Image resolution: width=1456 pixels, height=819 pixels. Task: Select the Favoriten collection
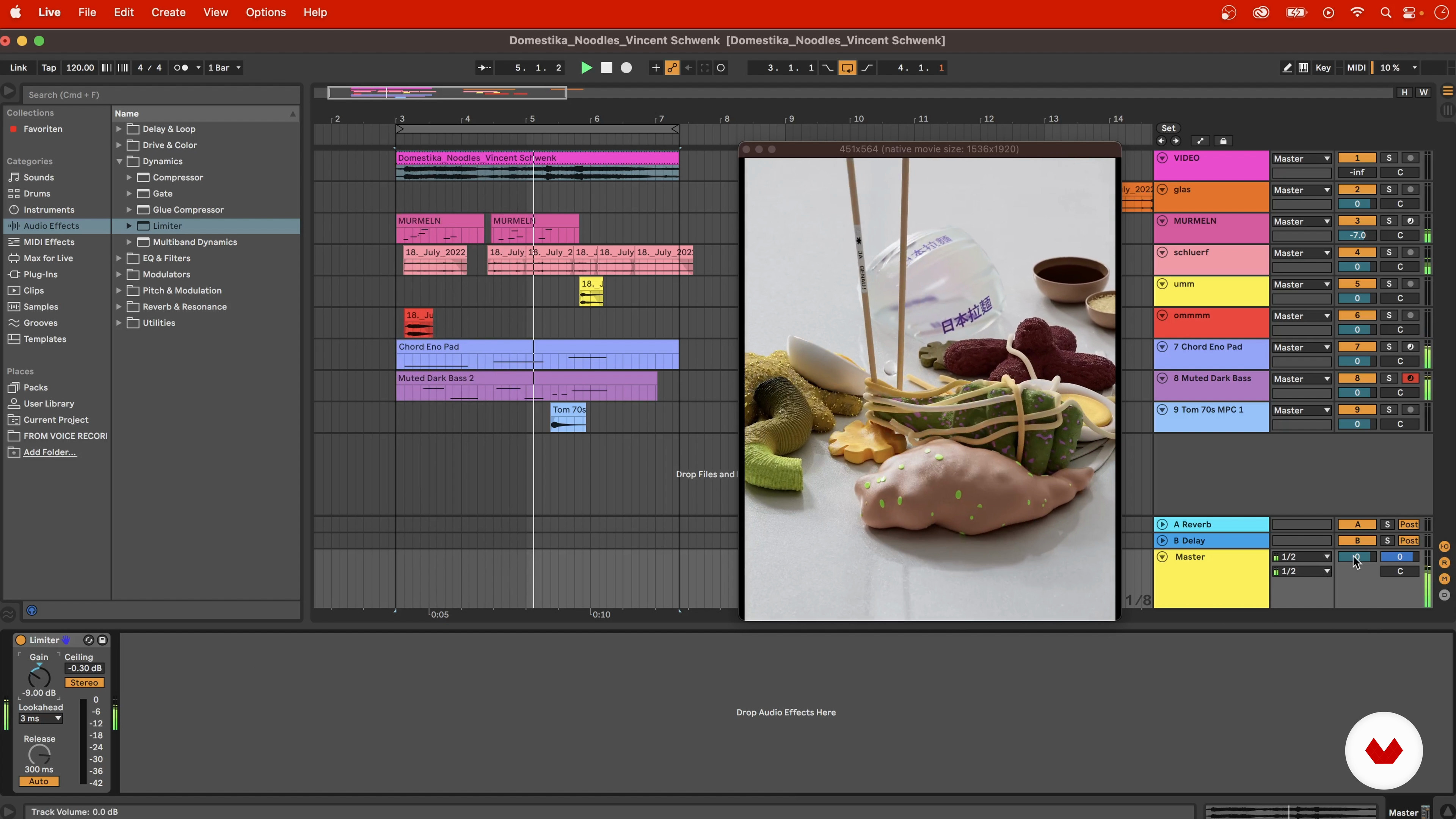pyautogui.click(x=43, y=129)
